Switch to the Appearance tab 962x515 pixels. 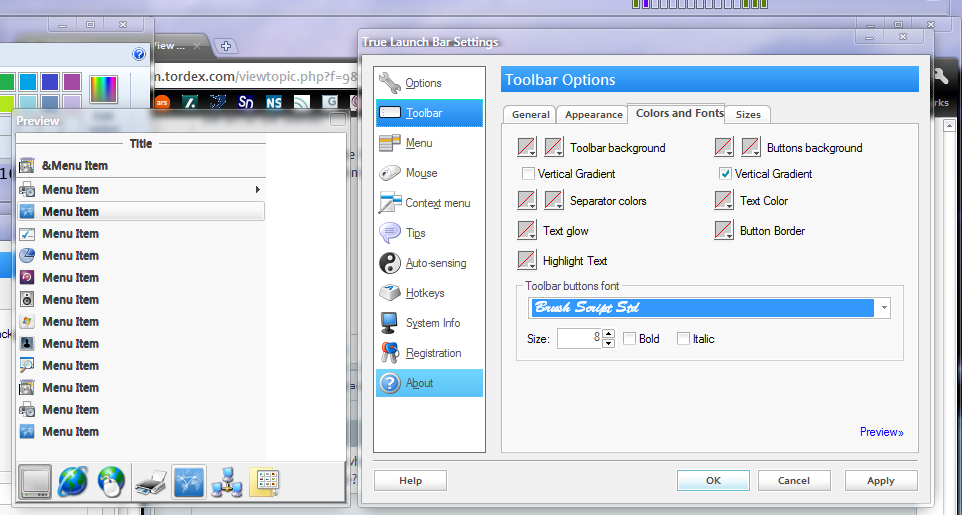[x=593, y=114]
